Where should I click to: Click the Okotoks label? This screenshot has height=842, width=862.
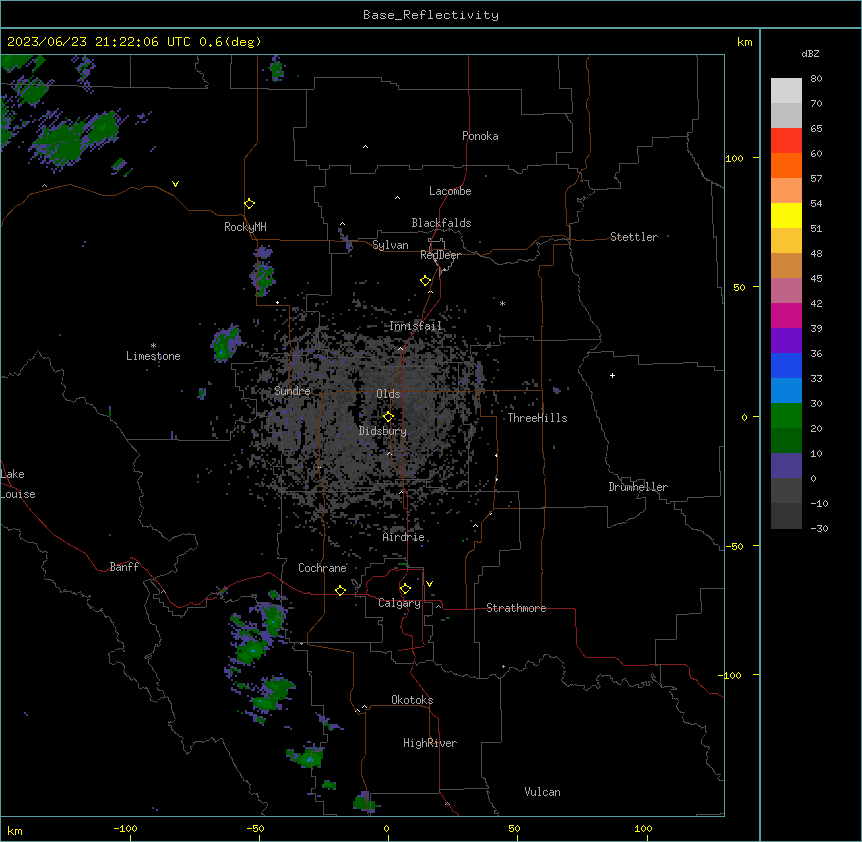tap(412, 700)
